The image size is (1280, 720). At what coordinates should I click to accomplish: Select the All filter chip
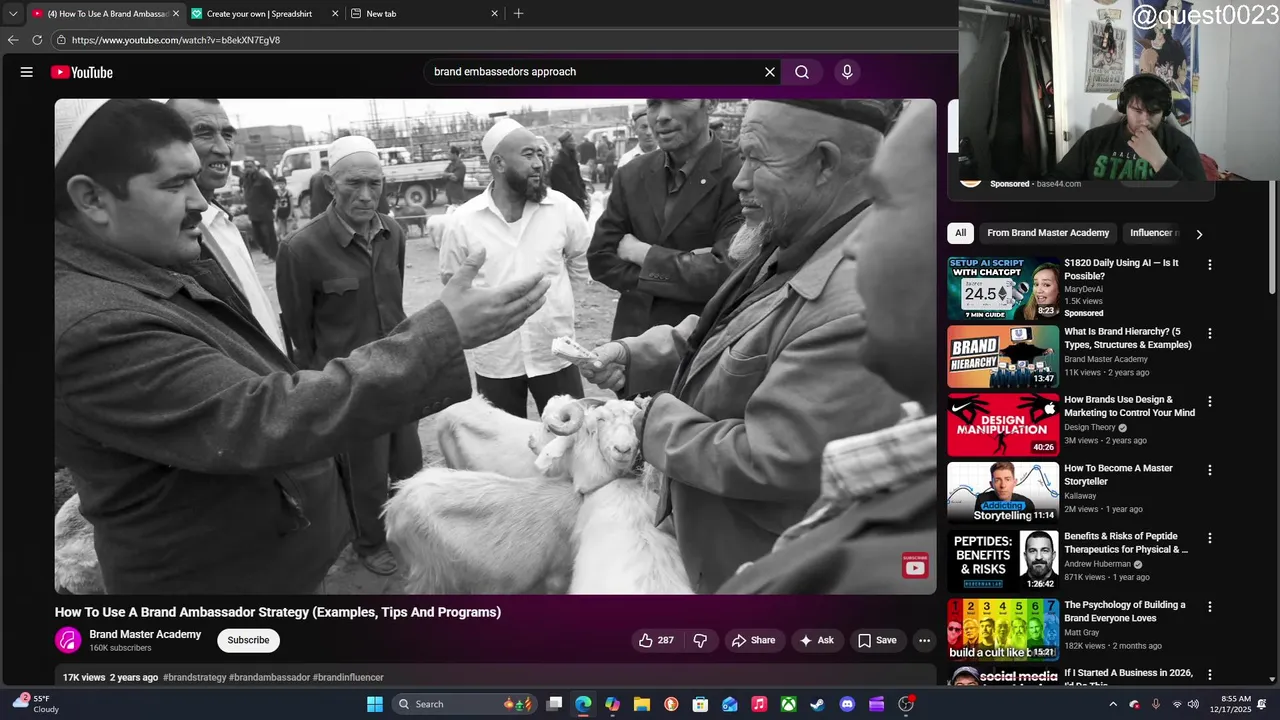click(960, 233)
